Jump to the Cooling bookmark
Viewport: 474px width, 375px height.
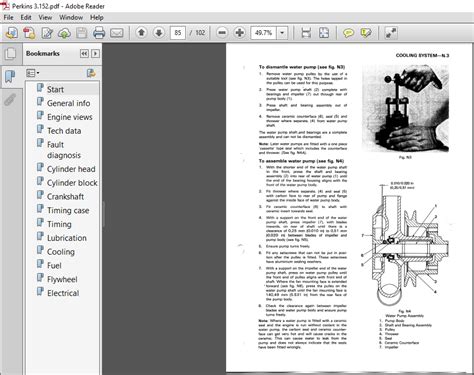tap(61, 252)
